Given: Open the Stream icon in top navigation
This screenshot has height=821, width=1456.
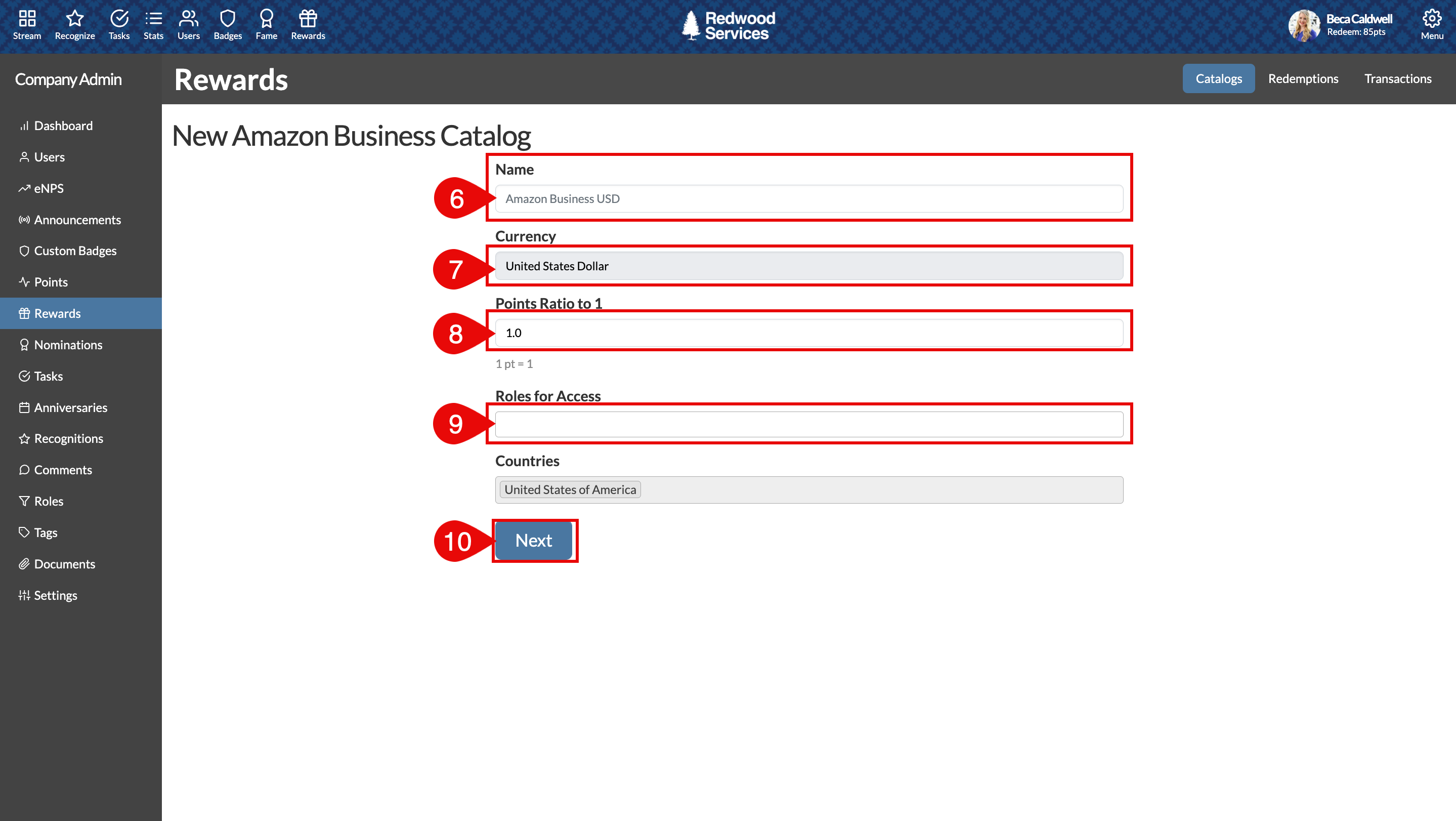Looking at the screenshot, I should point(27,25).
